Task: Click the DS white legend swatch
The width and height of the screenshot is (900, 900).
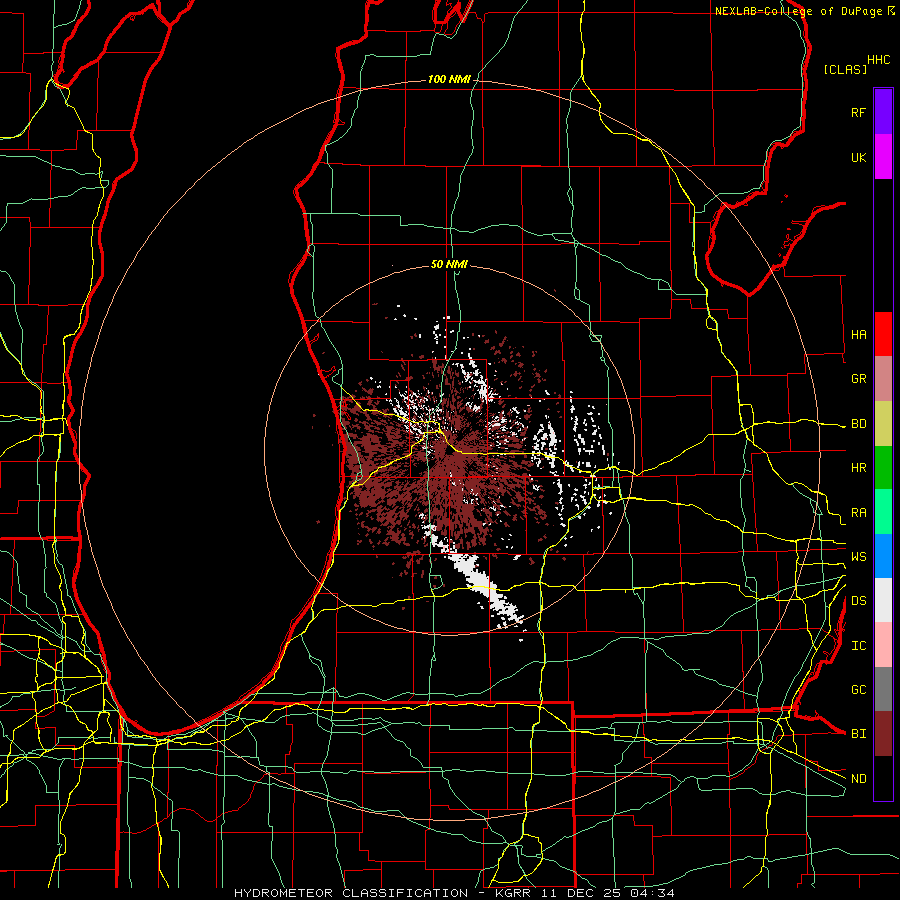Action: [883, 600]
